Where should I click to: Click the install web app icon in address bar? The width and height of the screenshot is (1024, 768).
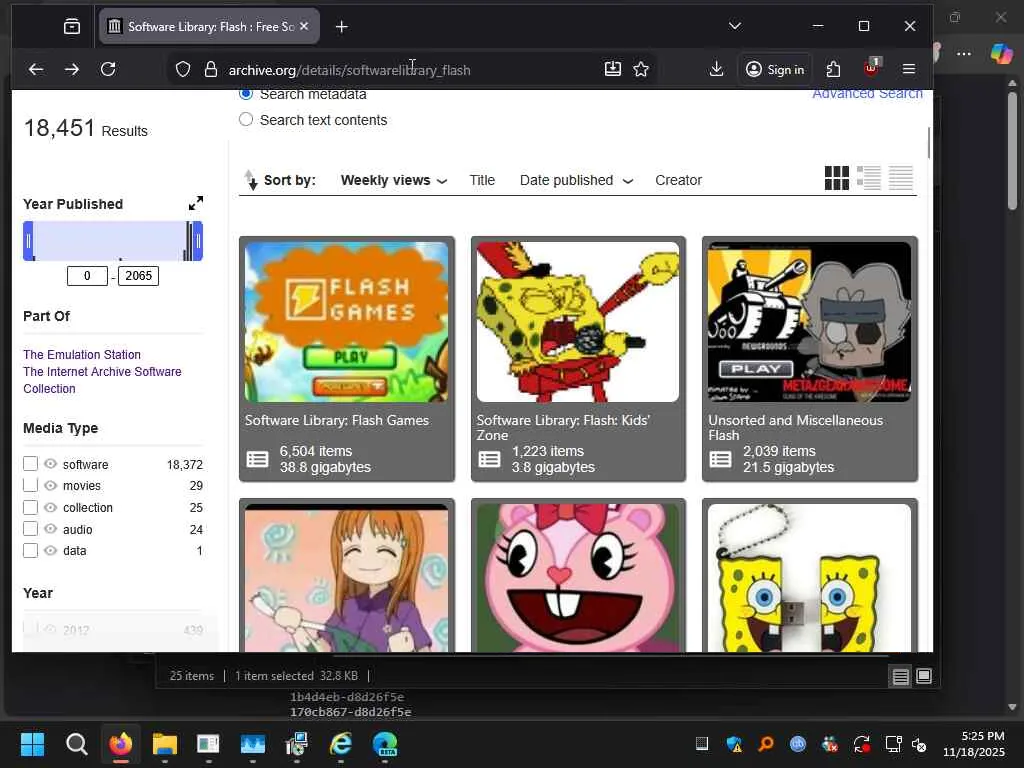613,69
